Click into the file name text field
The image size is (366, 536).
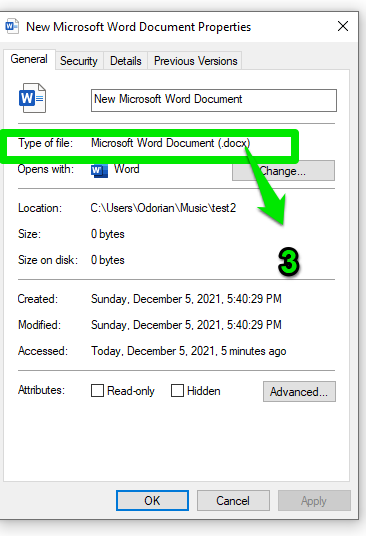(214, 100)
